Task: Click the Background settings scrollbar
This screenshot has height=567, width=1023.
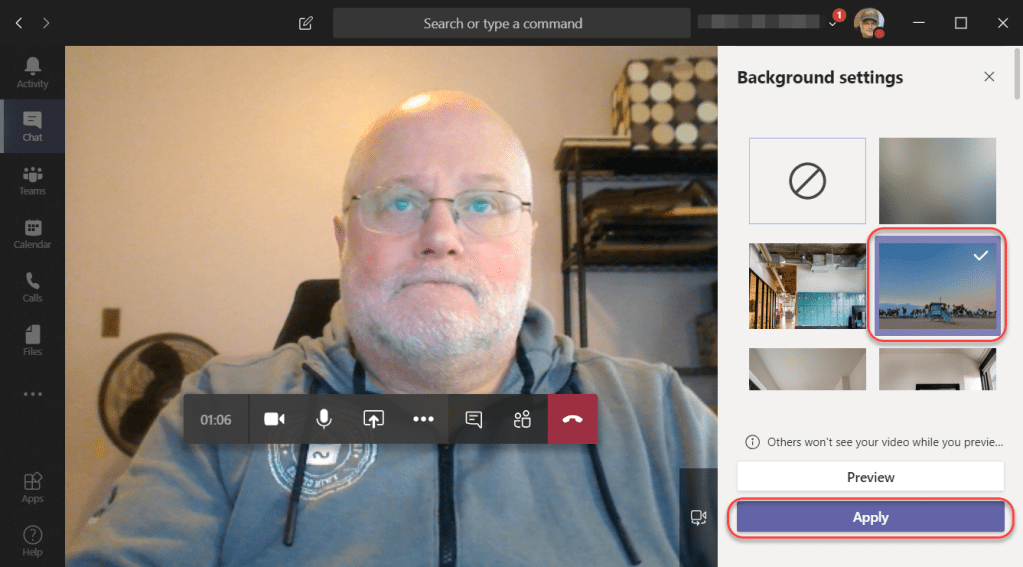Action: click(x=1017, y=73)
